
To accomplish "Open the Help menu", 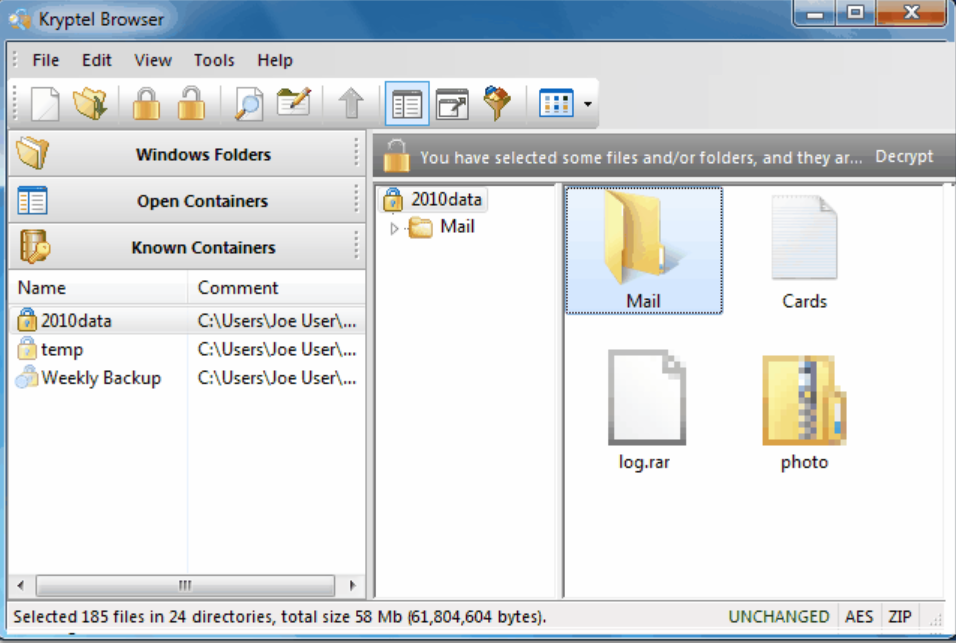I will [275, 60].
